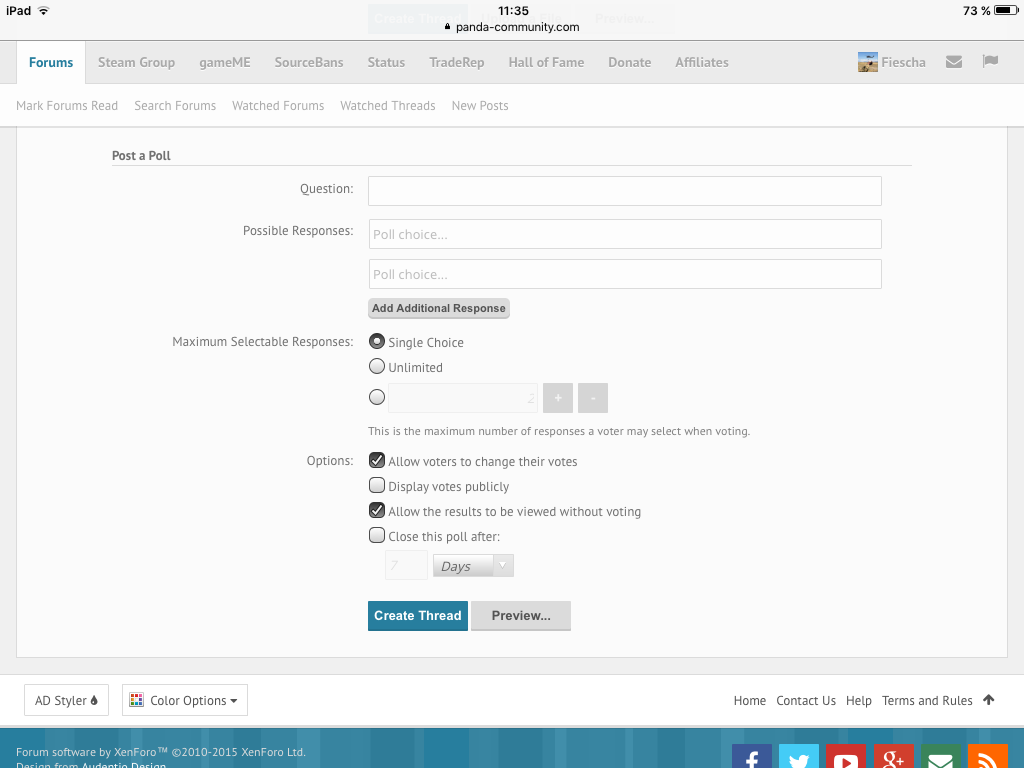
Task: Open the inbox envelope icon in navbar
Action: [x=954, y=62]
